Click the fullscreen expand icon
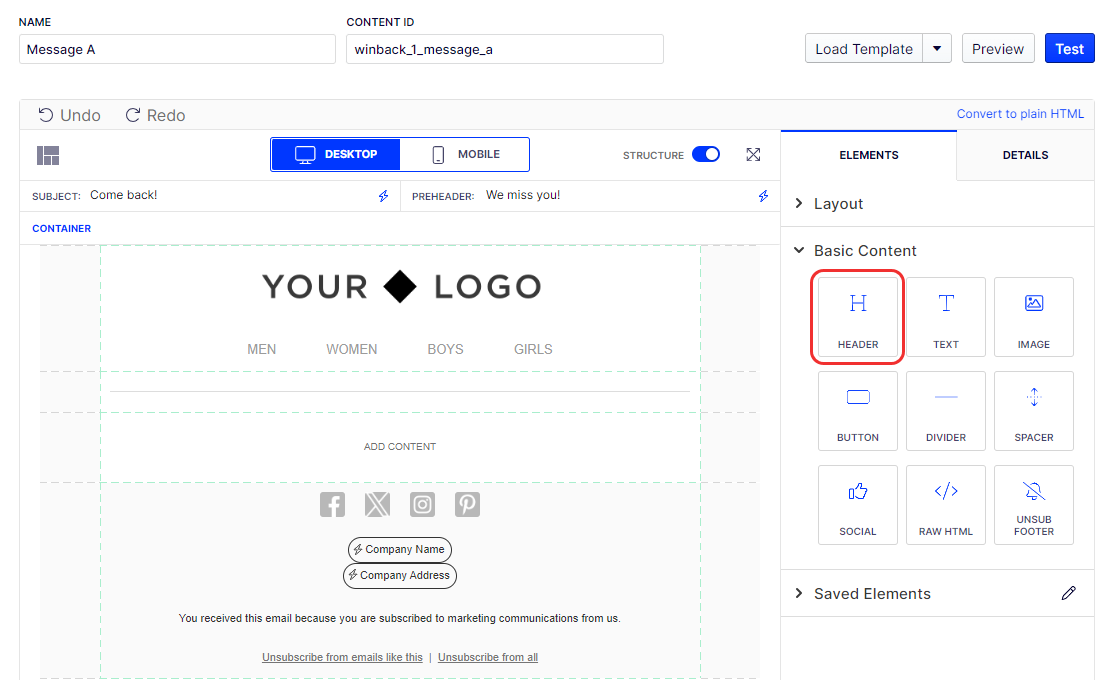 [x=753, y=155]
